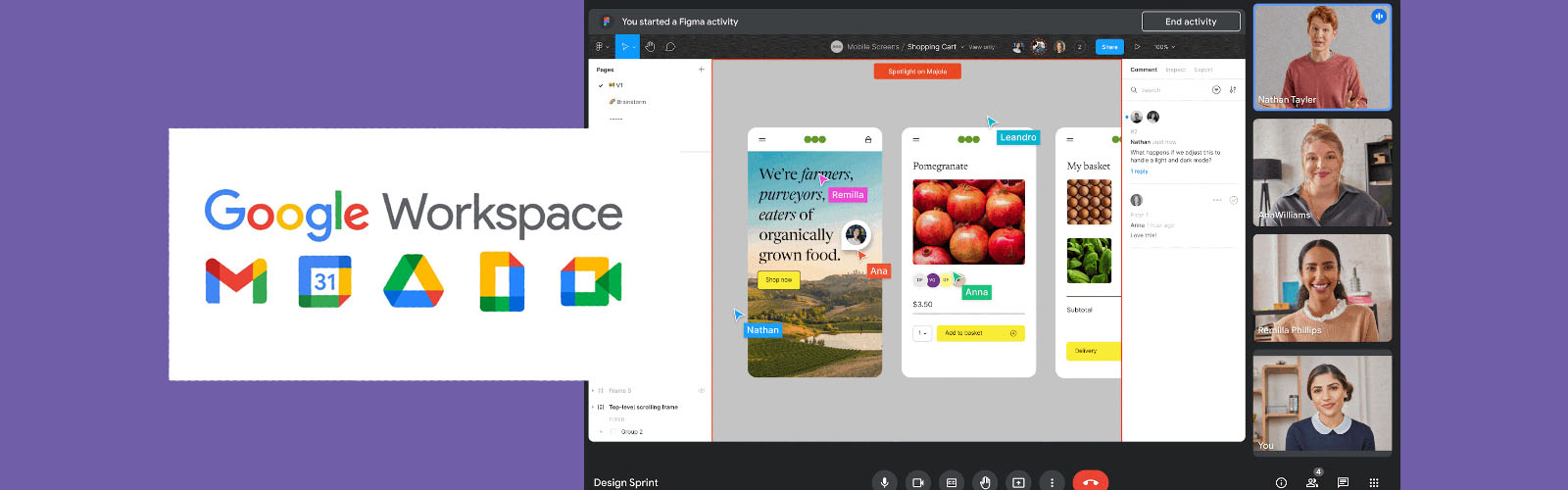The width and height of the screenshot is (1568, 490).
Task: Switch to the Inspect tab
Action: pos(1176,70)
